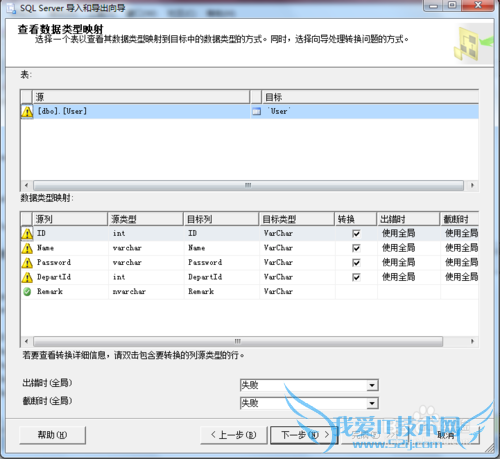The image size is (500, 459).
Task: Close the SQL Server wizard window
Action: pyautogui.click(x=478, y=5)
